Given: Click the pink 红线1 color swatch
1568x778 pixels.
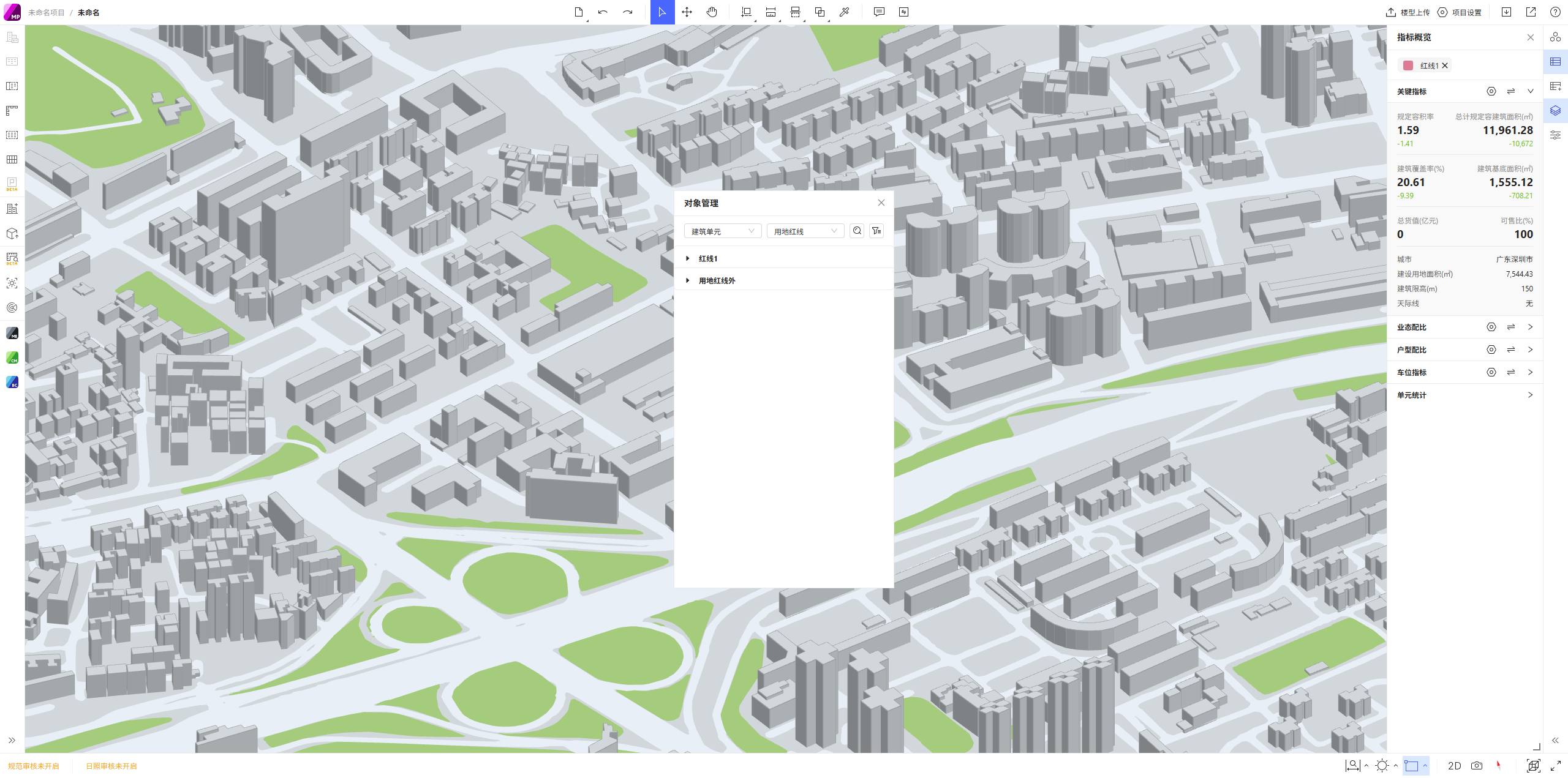Looking at the screenshot, I should click(1408, 65).
